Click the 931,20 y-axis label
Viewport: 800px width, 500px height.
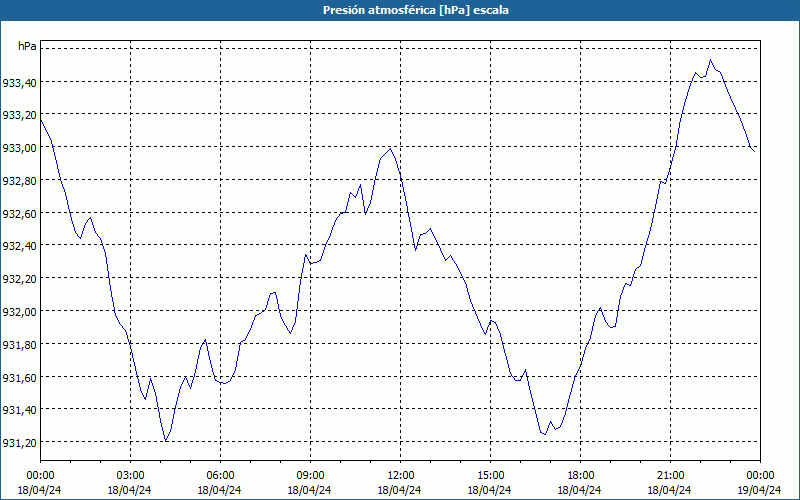pos(19,442)
